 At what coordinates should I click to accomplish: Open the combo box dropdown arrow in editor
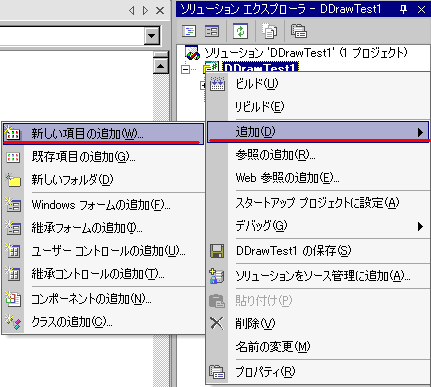tap(152, 35)
